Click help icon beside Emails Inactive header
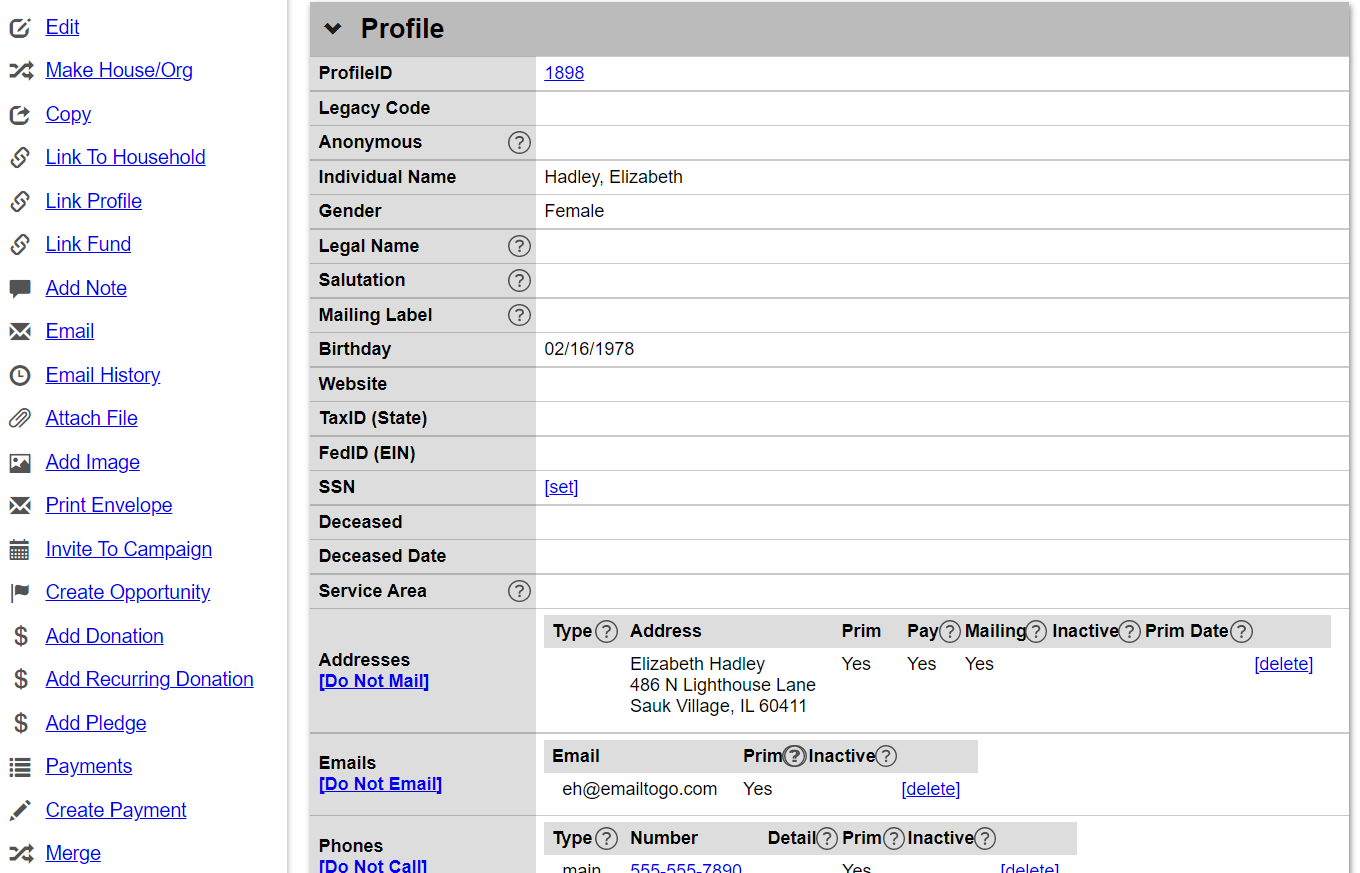This screenshot has height=873, width=1360. [885, 756]
